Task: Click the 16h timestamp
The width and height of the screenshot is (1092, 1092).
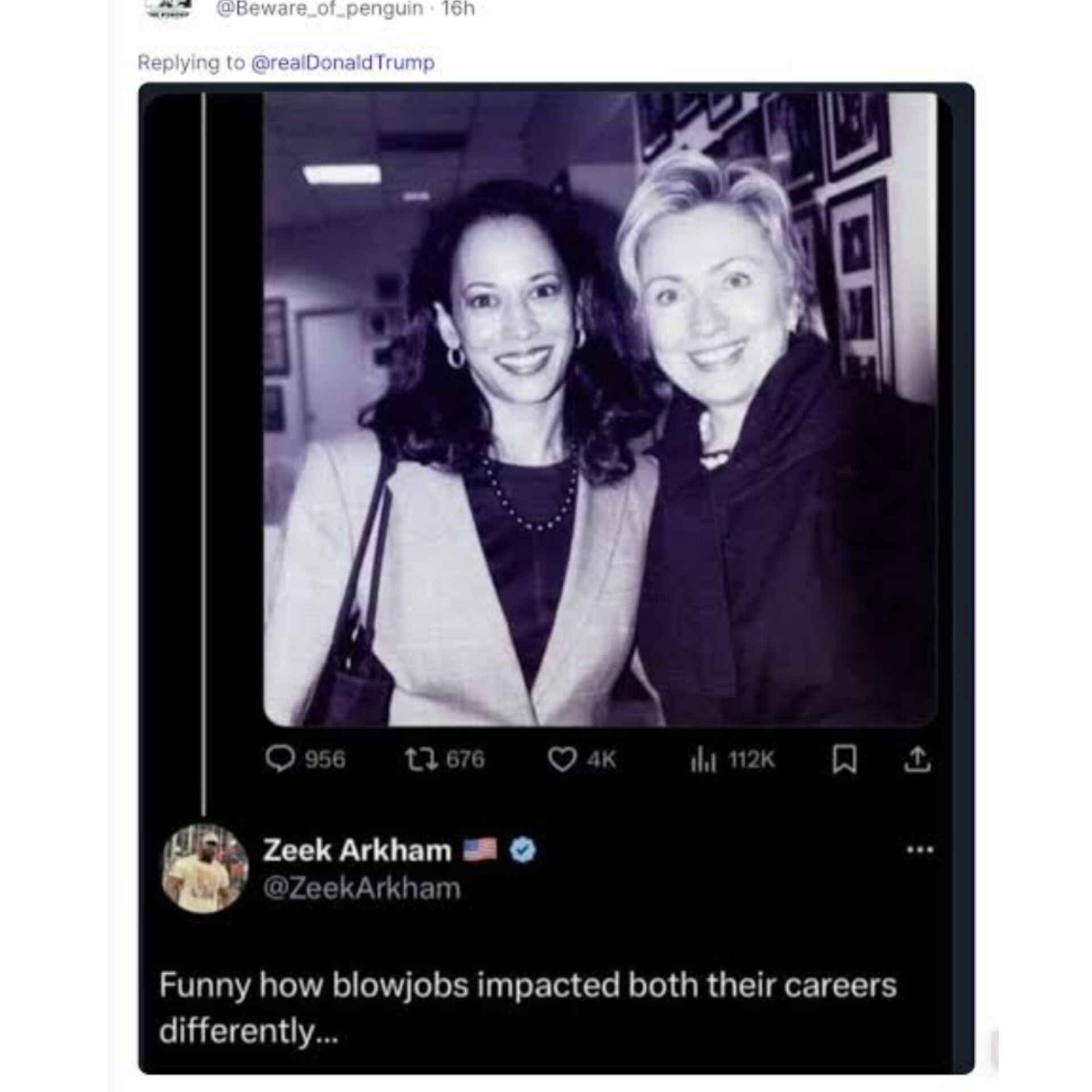Action: click(457, 9)
